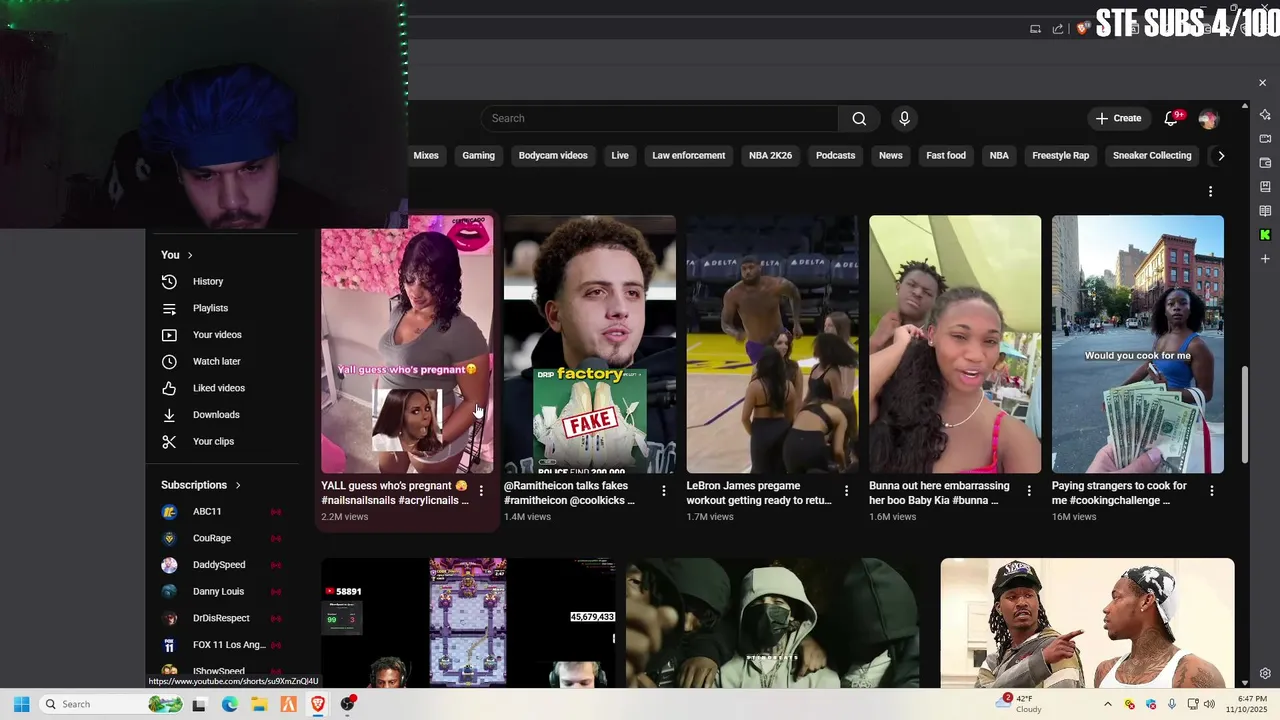Select the Podcasts chip
Viewport: 1280px width, 720px height.
coord(835,156)
